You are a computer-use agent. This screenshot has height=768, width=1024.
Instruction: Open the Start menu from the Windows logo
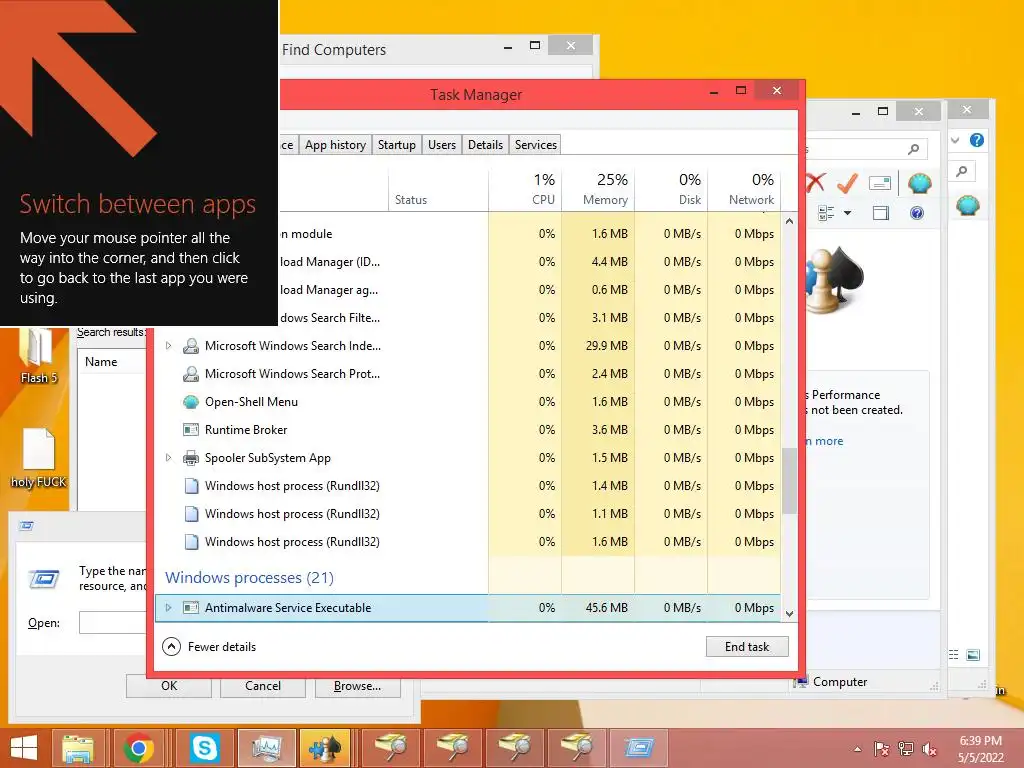[24, 748]
